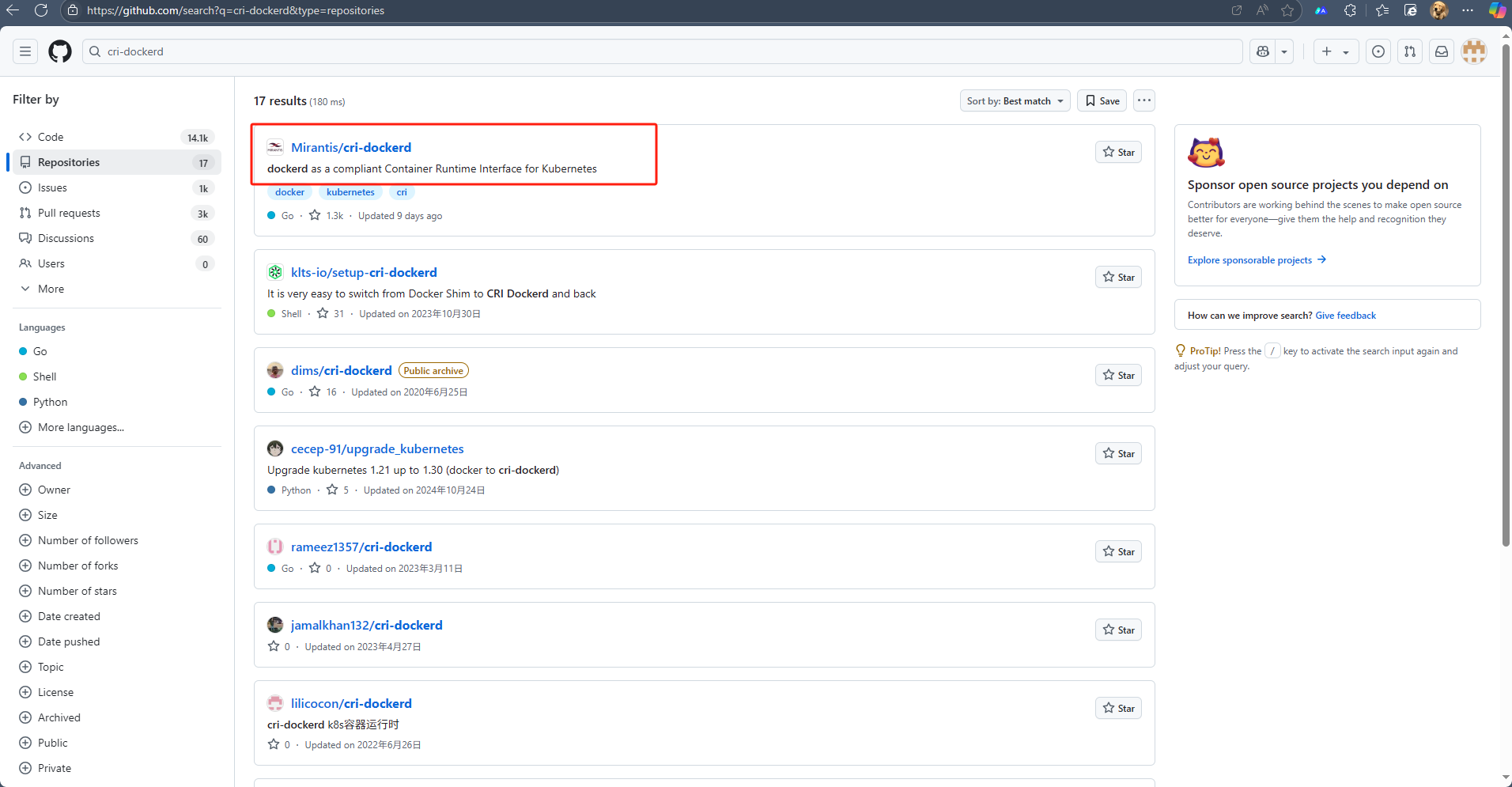Filter by Shell language

(x=117, y=376)
